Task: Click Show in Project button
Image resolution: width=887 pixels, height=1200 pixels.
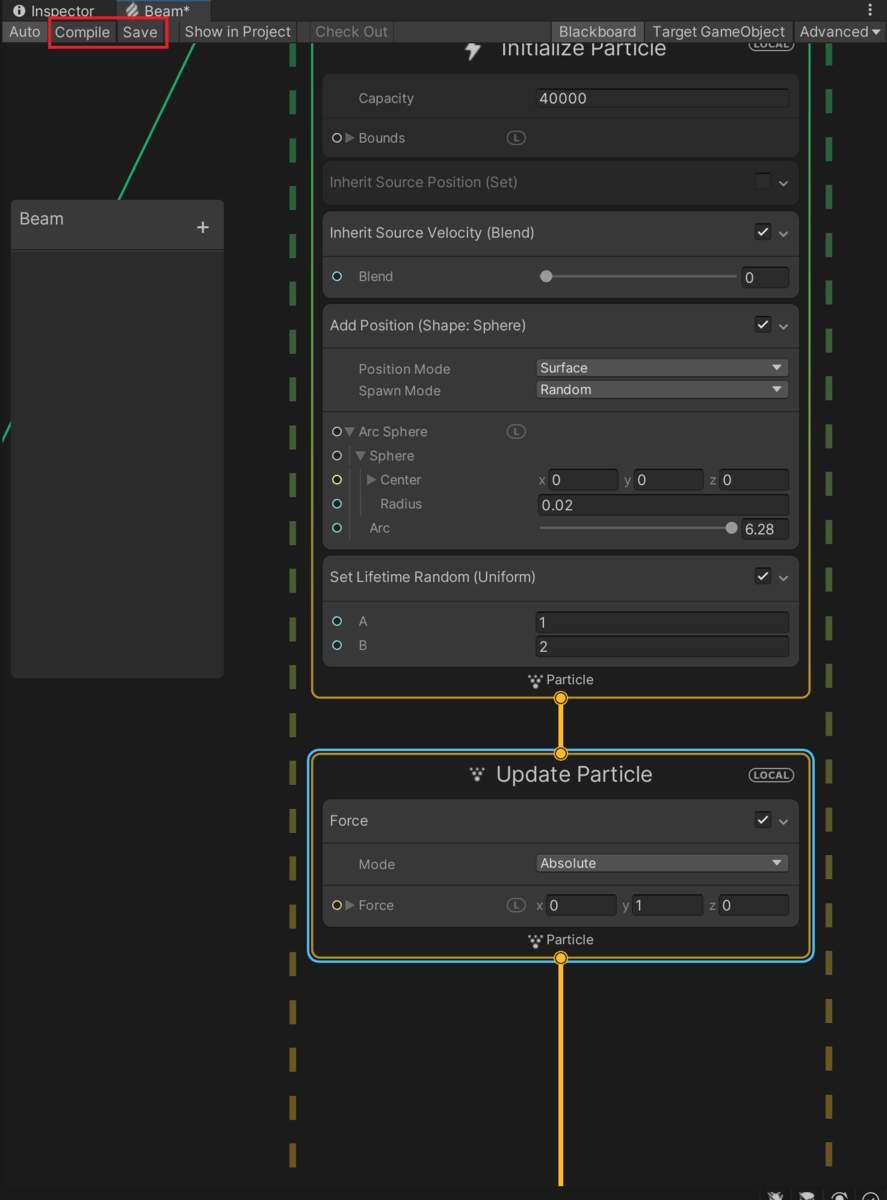Action: (238, 31)
